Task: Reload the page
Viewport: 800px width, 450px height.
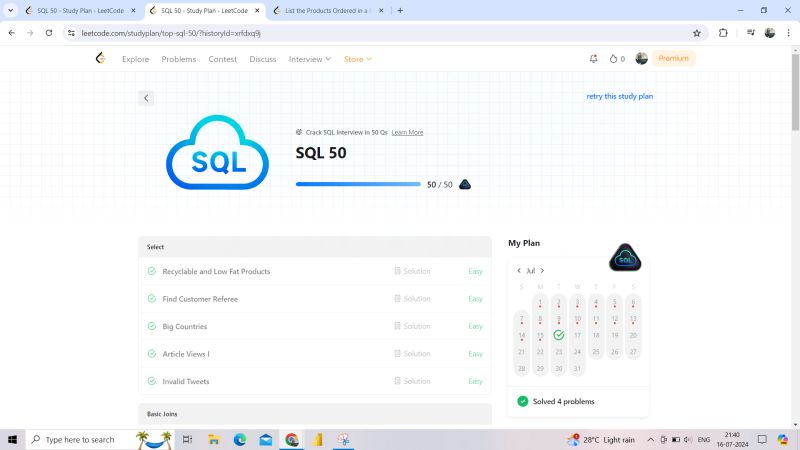Action: 49,33
